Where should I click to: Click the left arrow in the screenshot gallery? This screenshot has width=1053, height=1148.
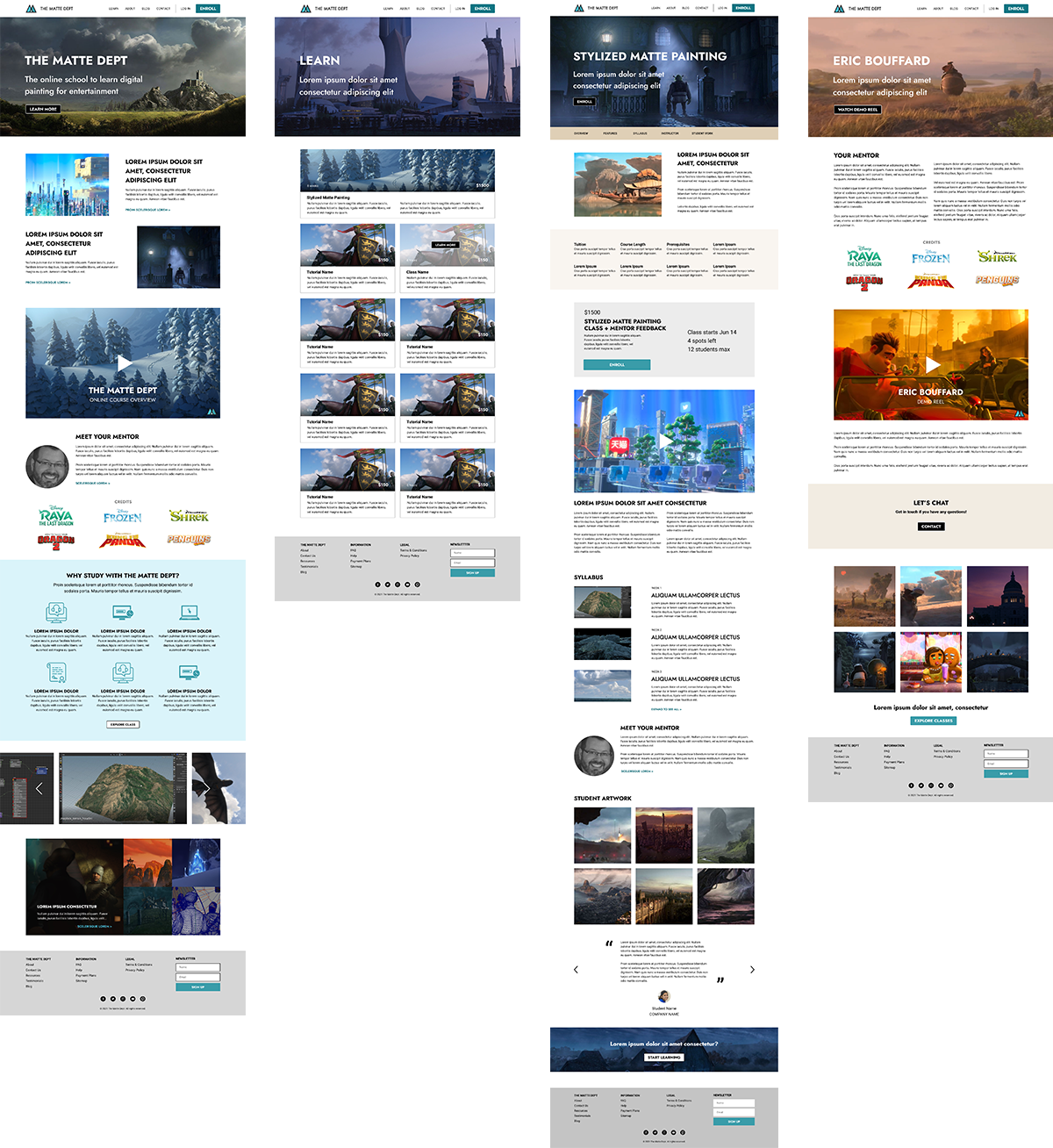(40, 788)
